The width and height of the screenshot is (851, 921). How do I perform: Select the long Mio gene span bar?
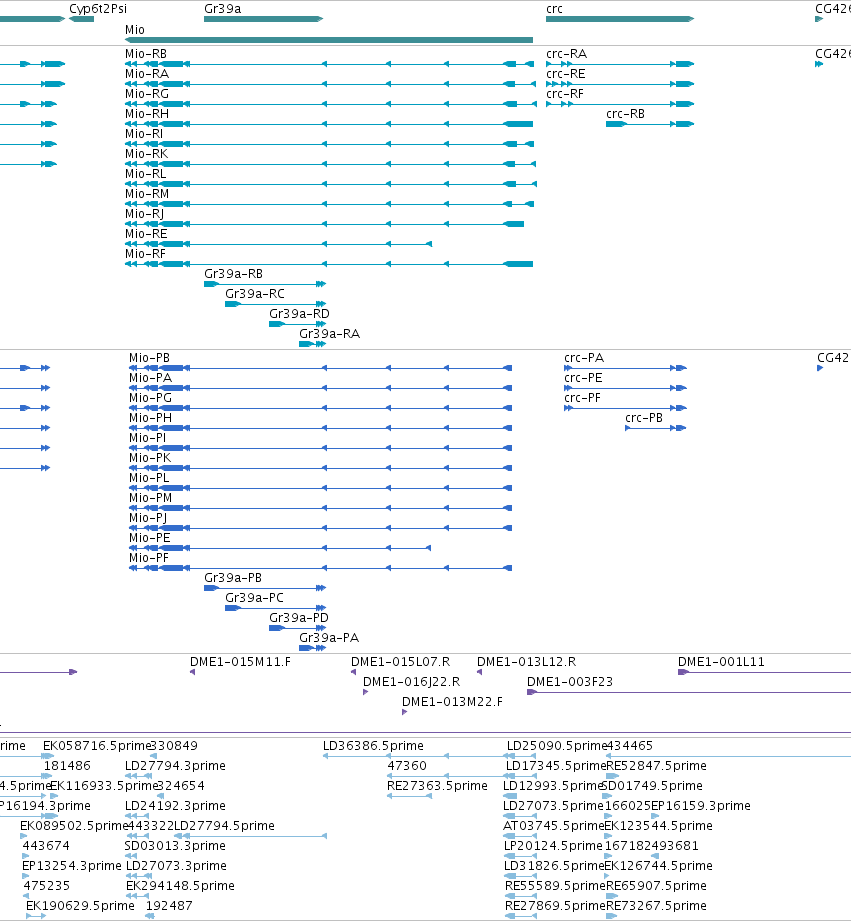click(329, 40)
